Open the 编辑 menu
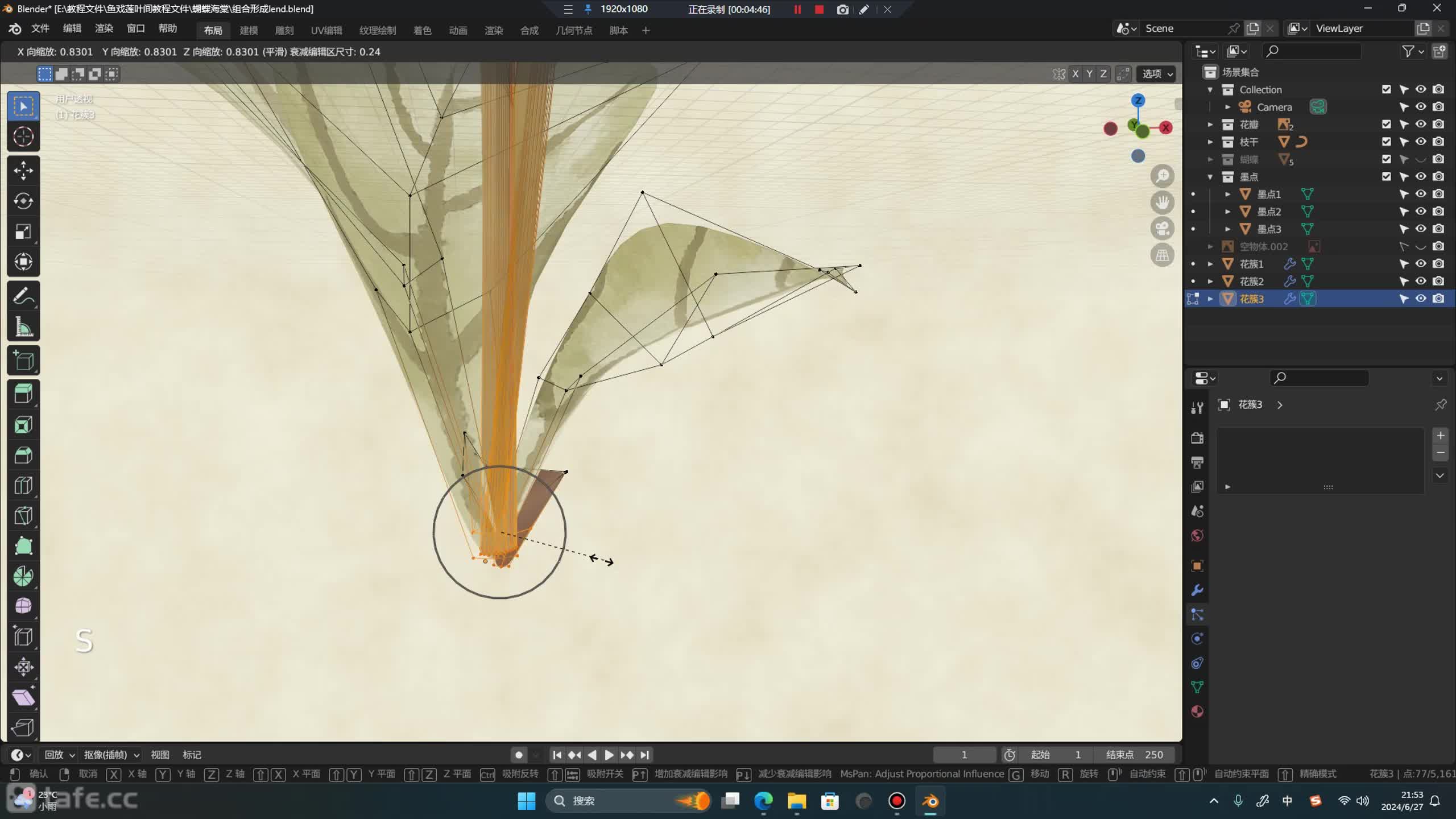 tap(72, 28)
